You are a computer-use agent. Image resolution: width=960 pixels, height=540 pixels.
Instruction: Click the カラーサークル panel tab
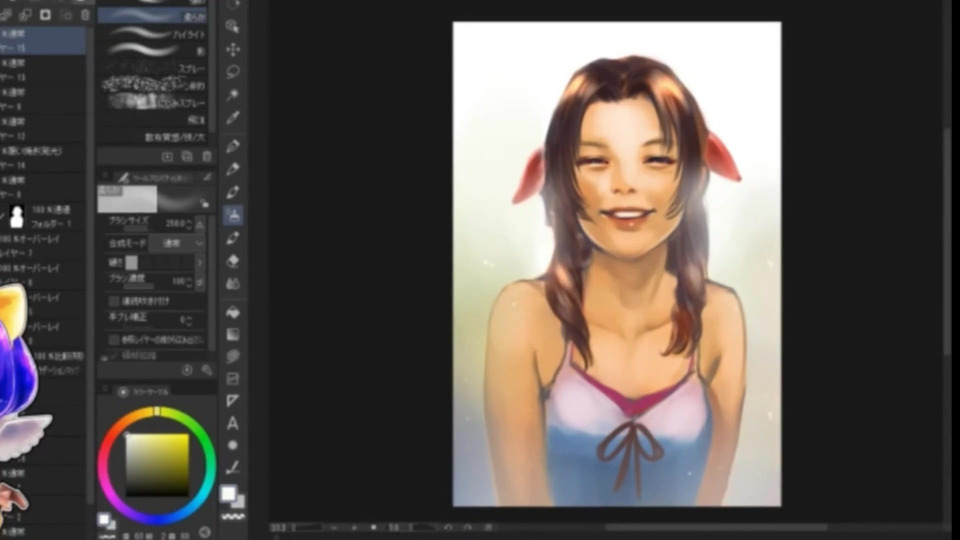144,392
